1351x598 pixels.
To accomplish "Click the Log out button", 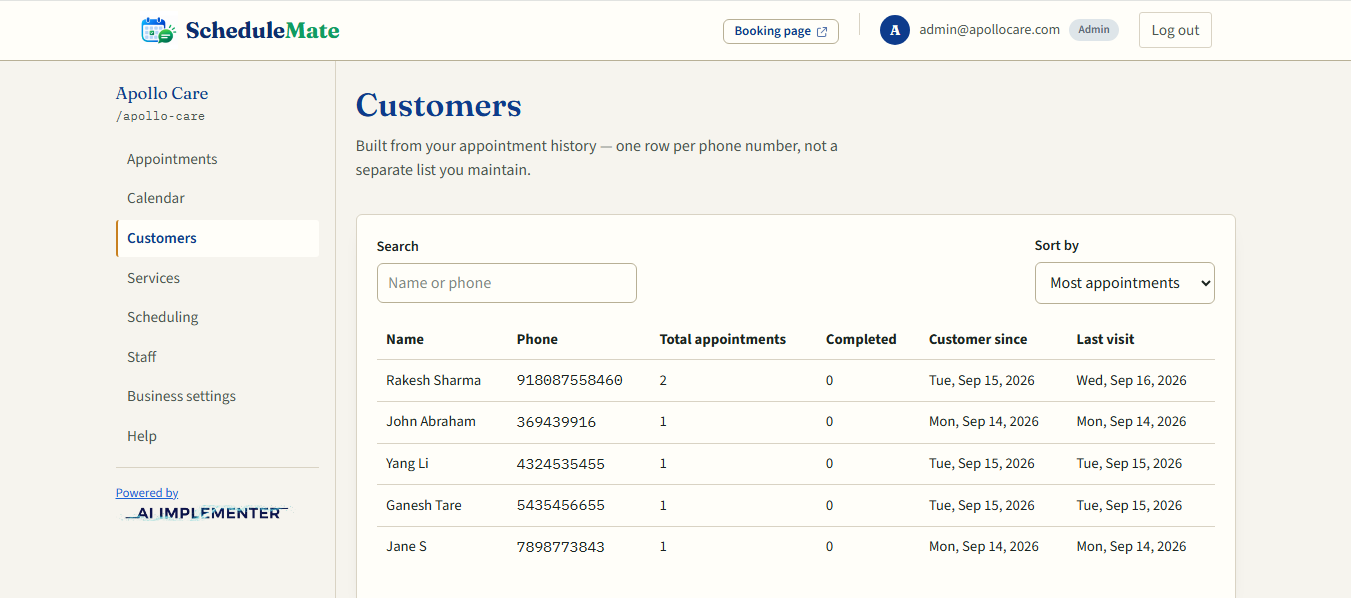I will [1175, 30].
